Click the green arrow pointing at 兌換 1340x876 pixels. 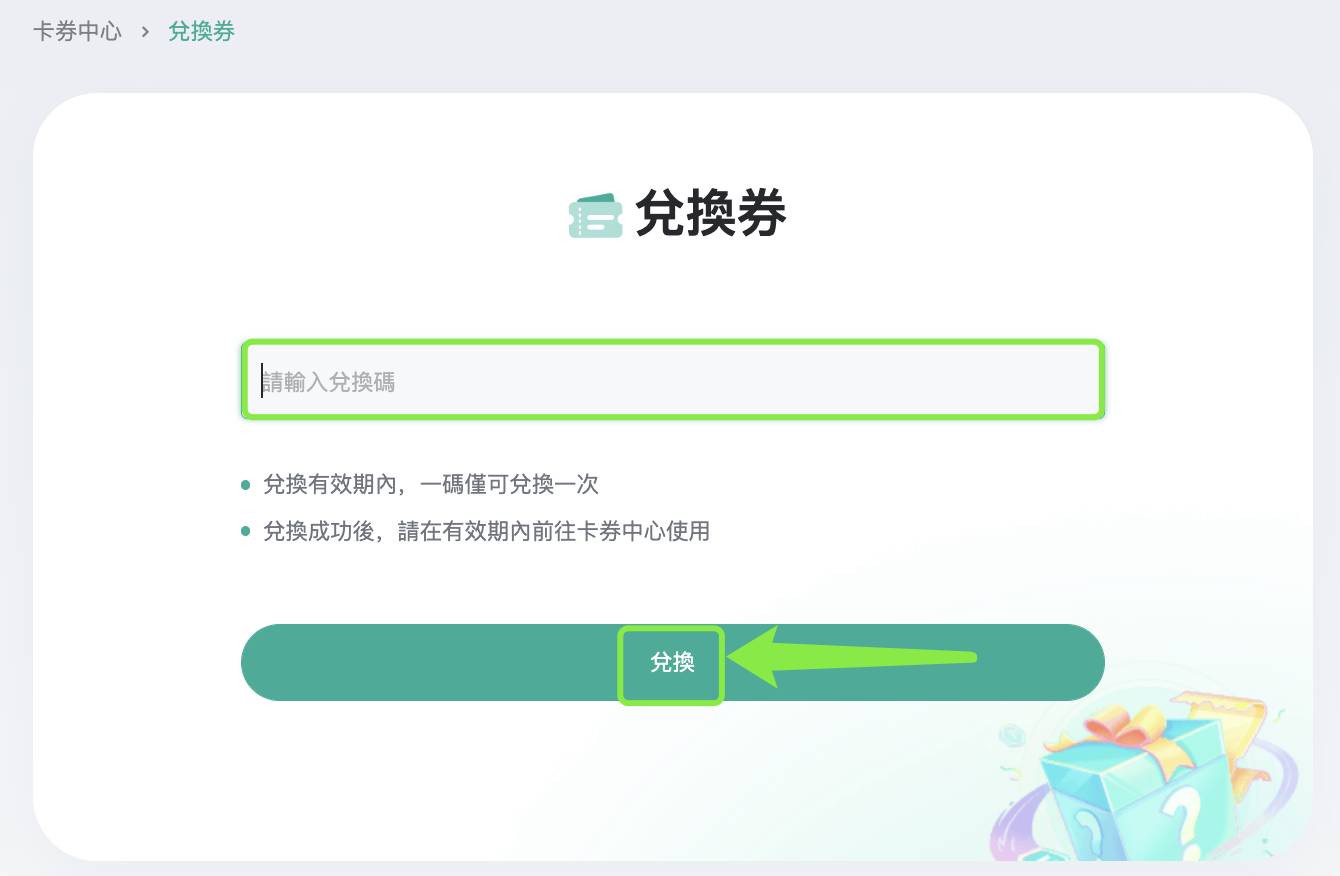(x=852, y=656)
